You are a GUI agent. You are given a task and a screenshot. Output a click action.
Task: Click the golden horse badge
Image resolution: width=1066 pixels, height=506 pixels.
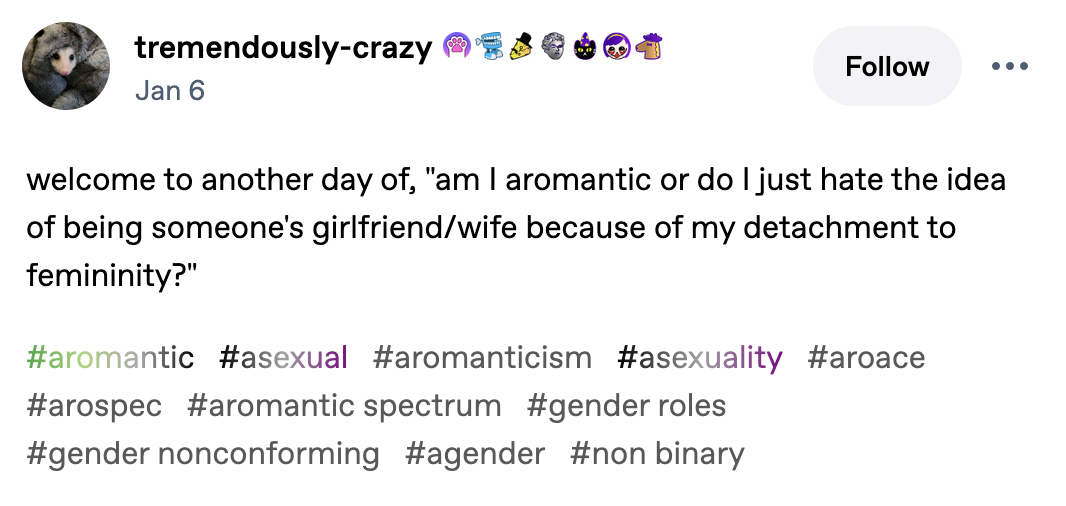649,46
